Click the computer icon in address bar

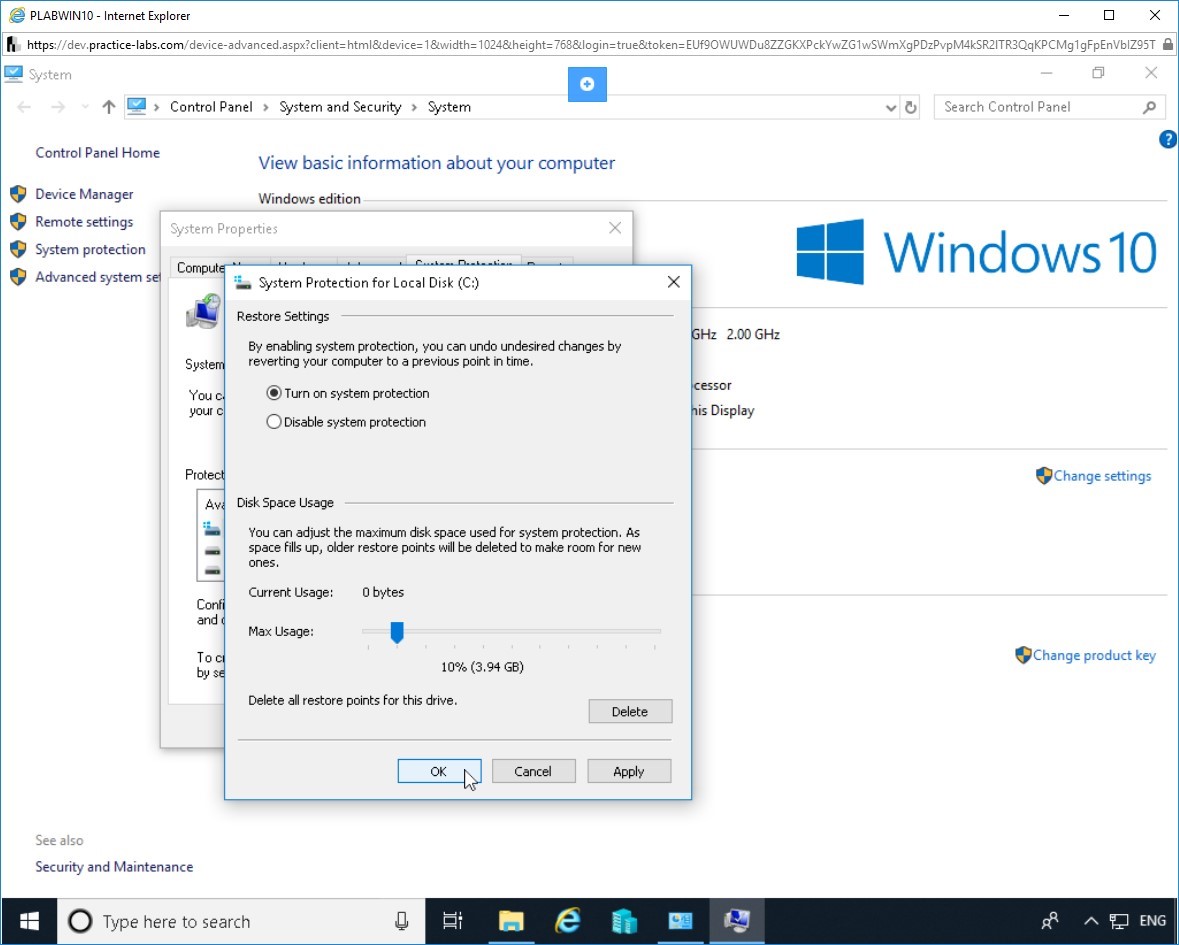[136, 107]
